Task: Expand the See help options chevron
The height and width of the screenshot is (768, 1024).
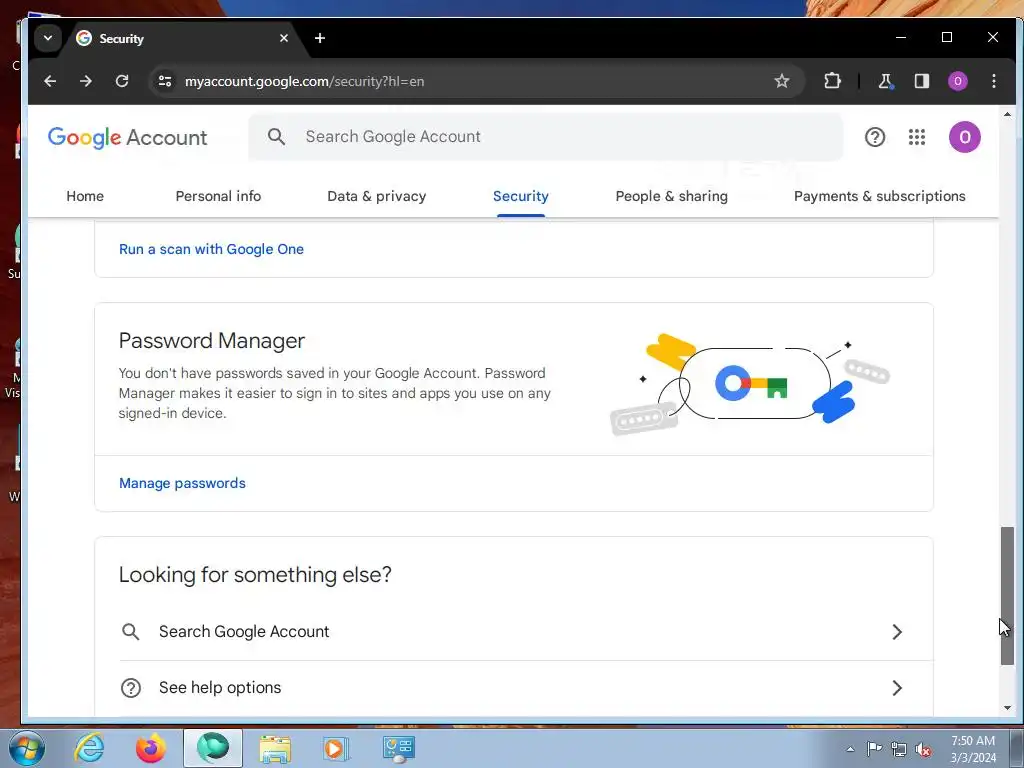Action: (897, 688)
